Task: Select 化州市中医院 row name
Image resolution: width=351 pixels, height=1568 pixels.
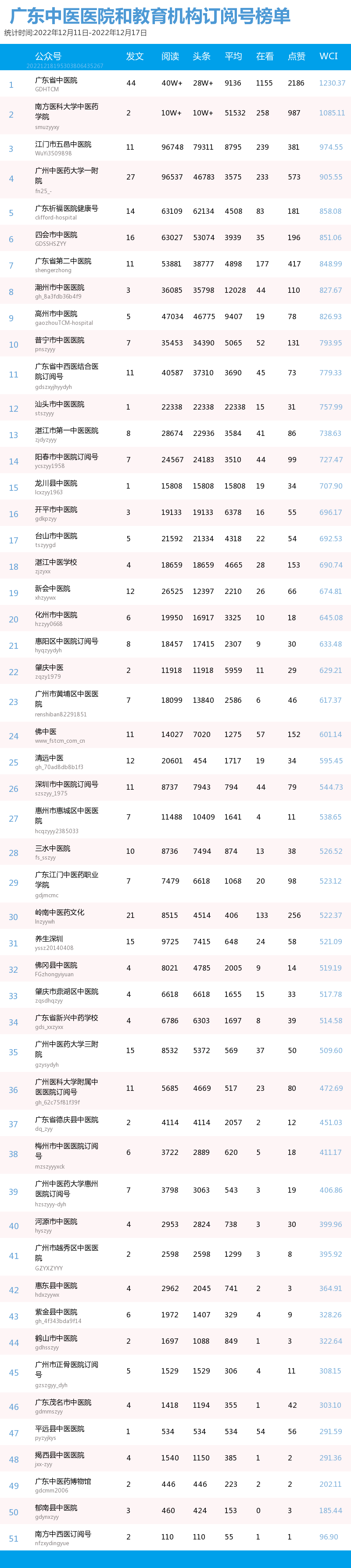Action: [56, 615]
